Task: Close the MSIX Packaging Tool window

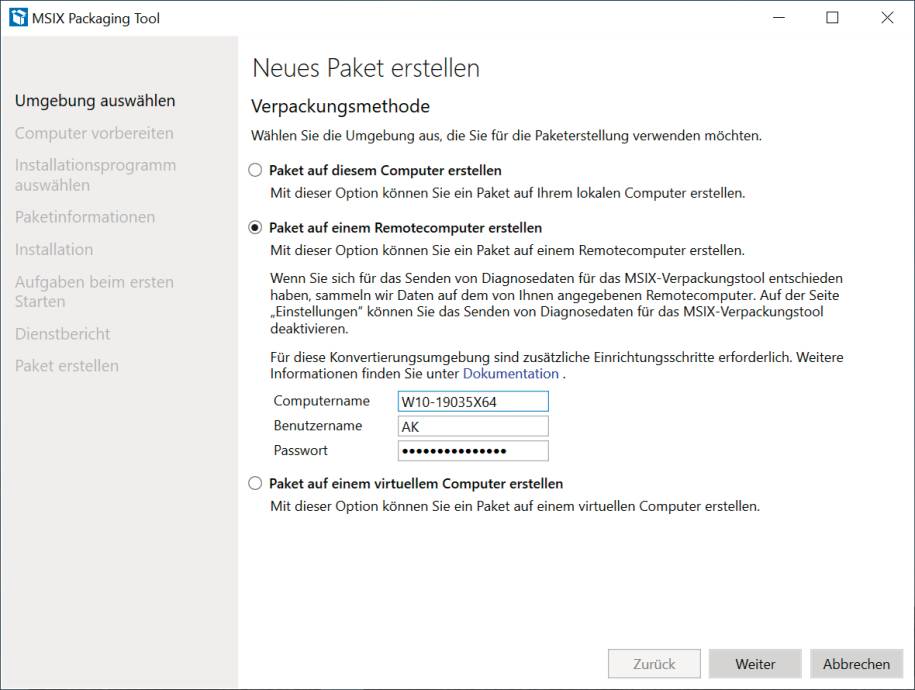Action: tap(887, 18)
